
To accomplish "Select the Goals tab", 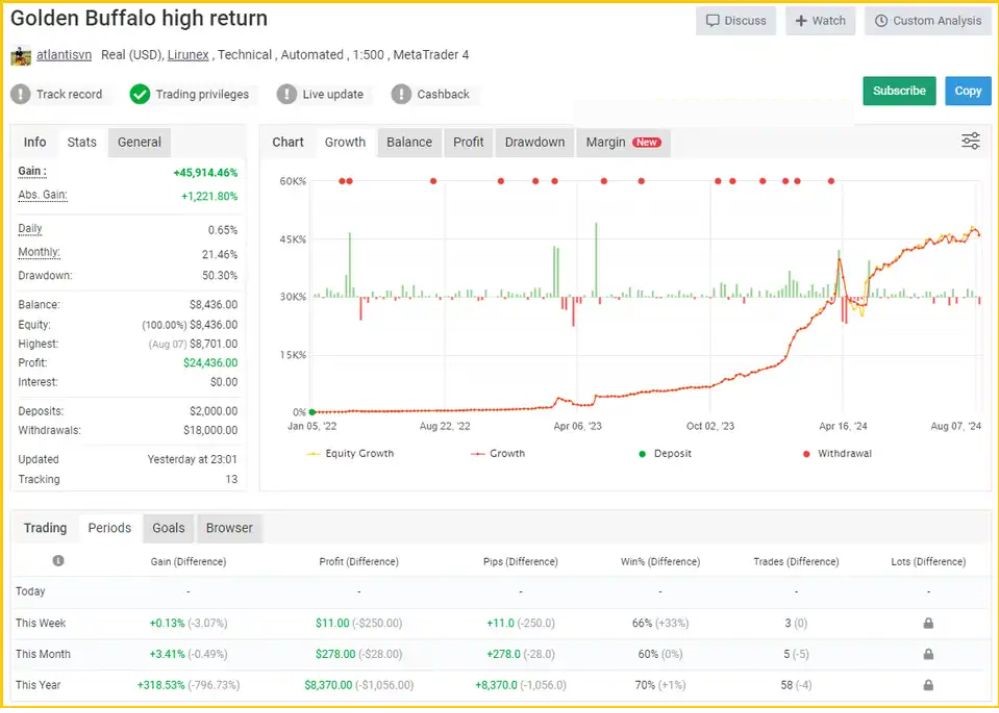I will click(x=168, y=528).
